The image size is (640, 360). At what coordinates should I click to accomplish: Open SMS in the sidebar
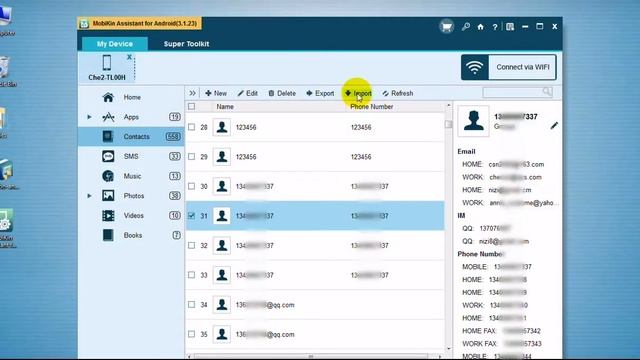click(x=131, y=156)
